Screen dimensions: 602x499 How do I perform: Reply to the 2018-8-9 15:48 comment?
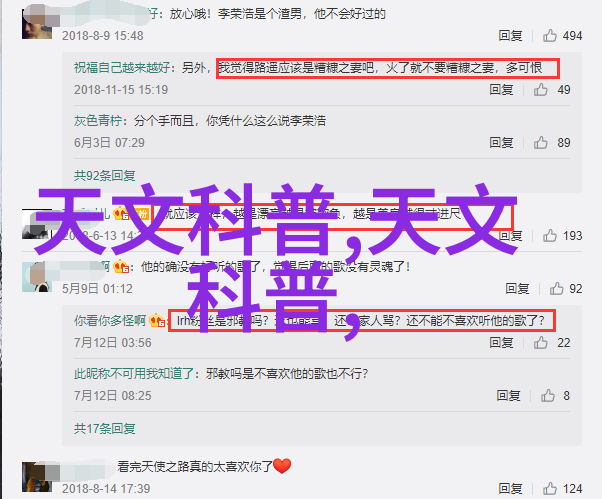pyautogui.click(x=510, y=36)
